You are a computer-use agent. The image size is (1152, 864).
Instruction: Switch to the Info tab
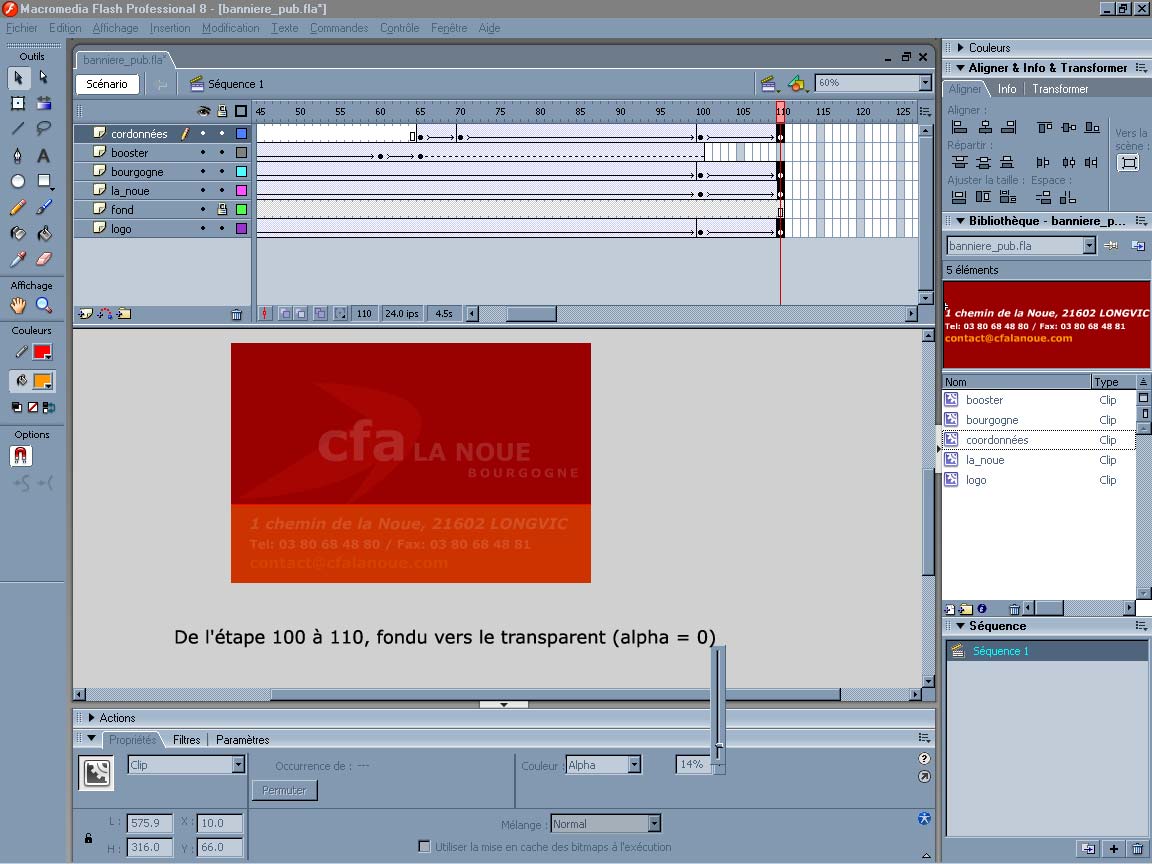(x=1007, y=89)
